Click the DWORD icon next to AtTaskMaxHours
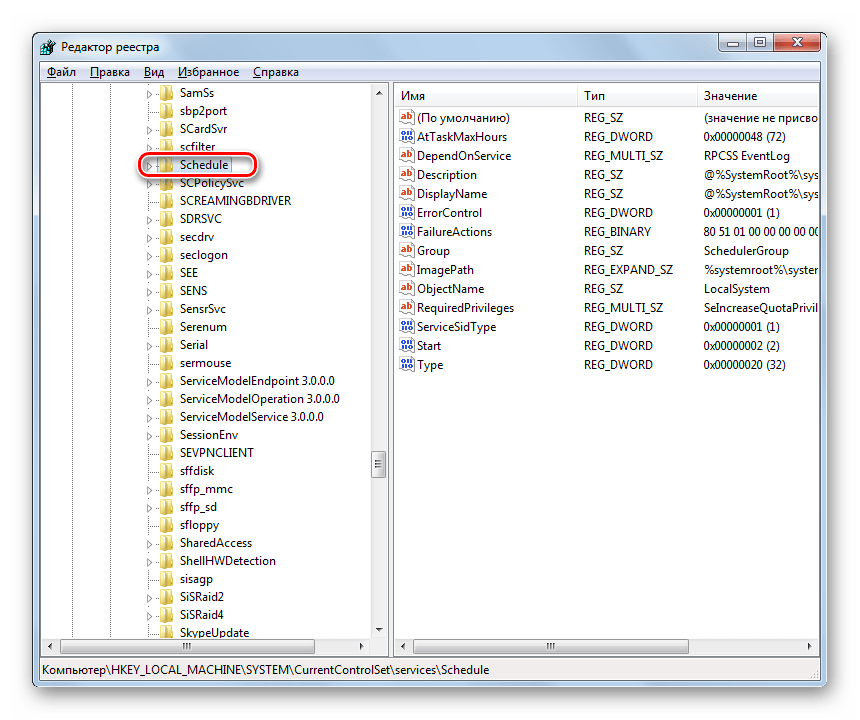Viewport: 860px width, 720px height. click(x=407, y=137)
